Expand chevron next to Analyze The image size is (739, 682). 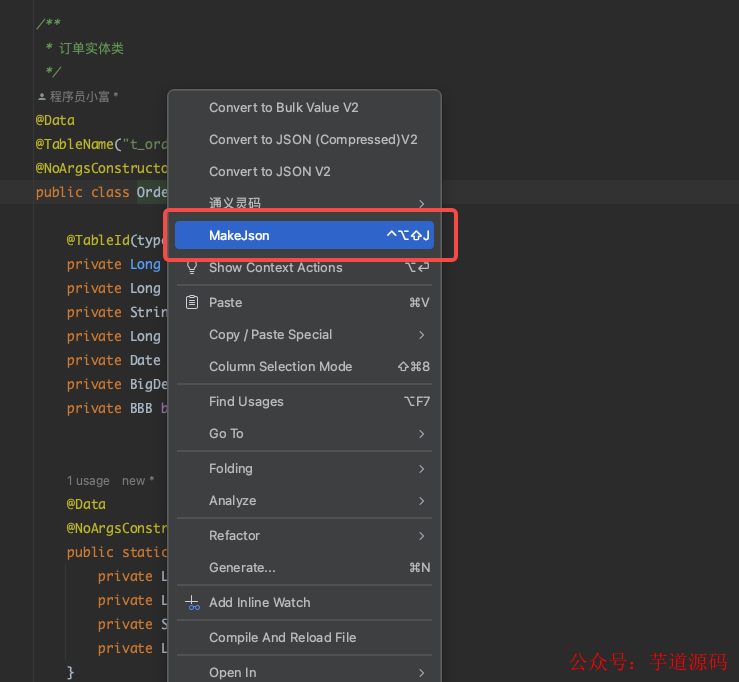(x=422, y=501)
